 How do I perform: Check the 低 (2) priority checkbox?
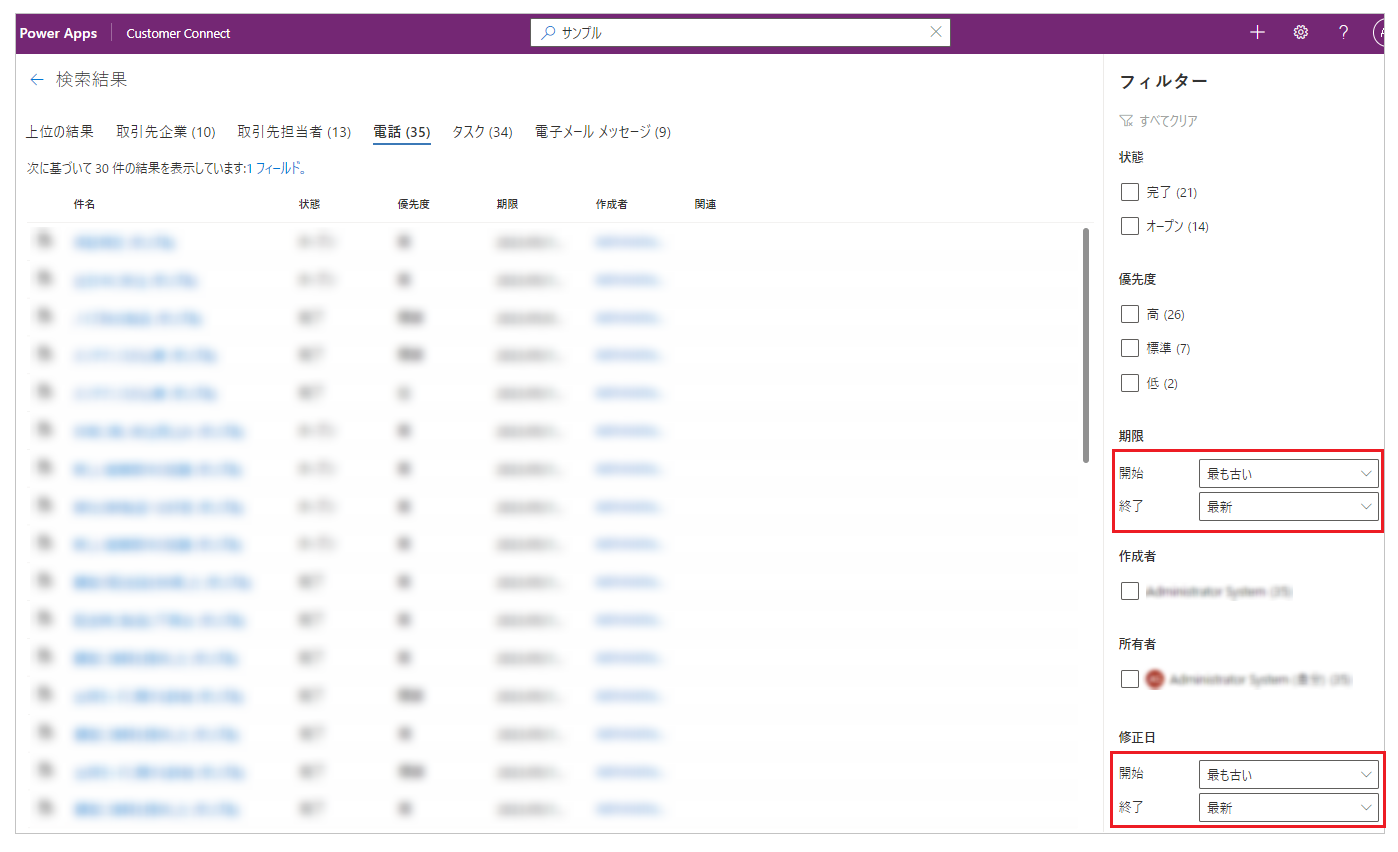tap(1130, 383)
